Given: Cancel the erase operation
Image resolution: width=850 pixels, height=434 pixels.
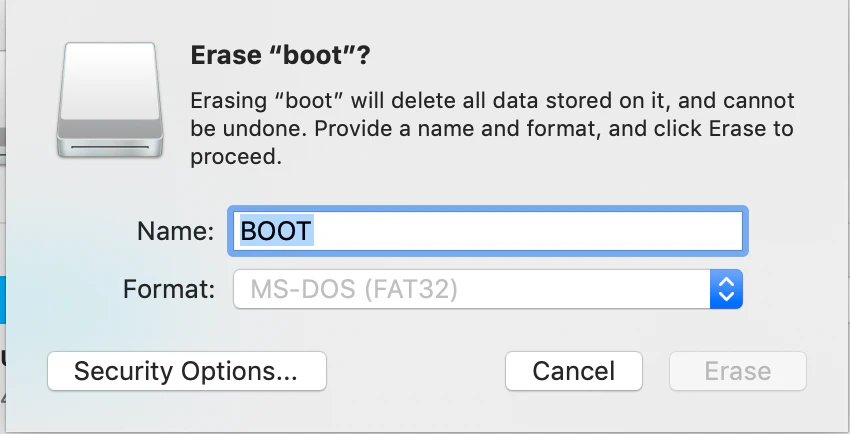Looking at the screenshot, I should (x=574, y=371).
